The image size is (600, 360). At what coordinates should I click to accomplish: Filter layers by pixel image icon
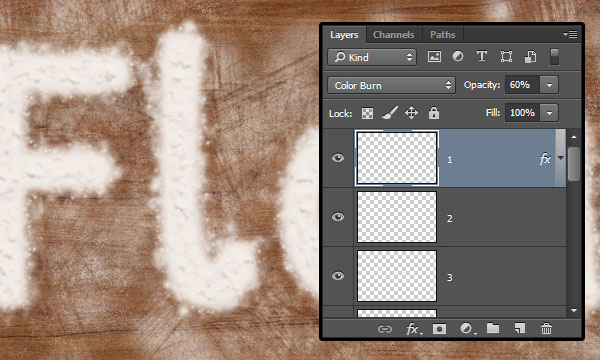point(434,57)
